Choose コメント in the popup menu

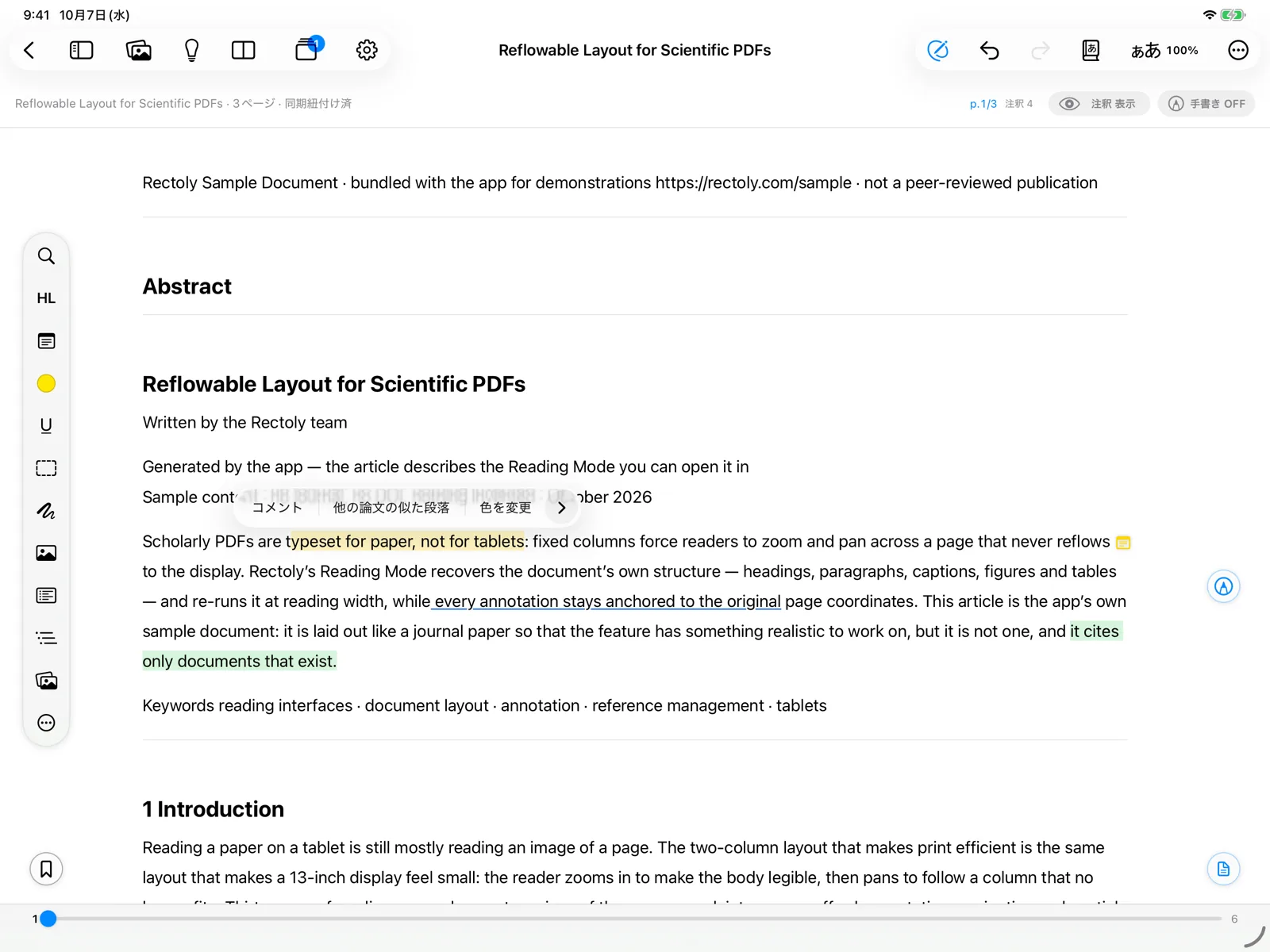[277, 508]
